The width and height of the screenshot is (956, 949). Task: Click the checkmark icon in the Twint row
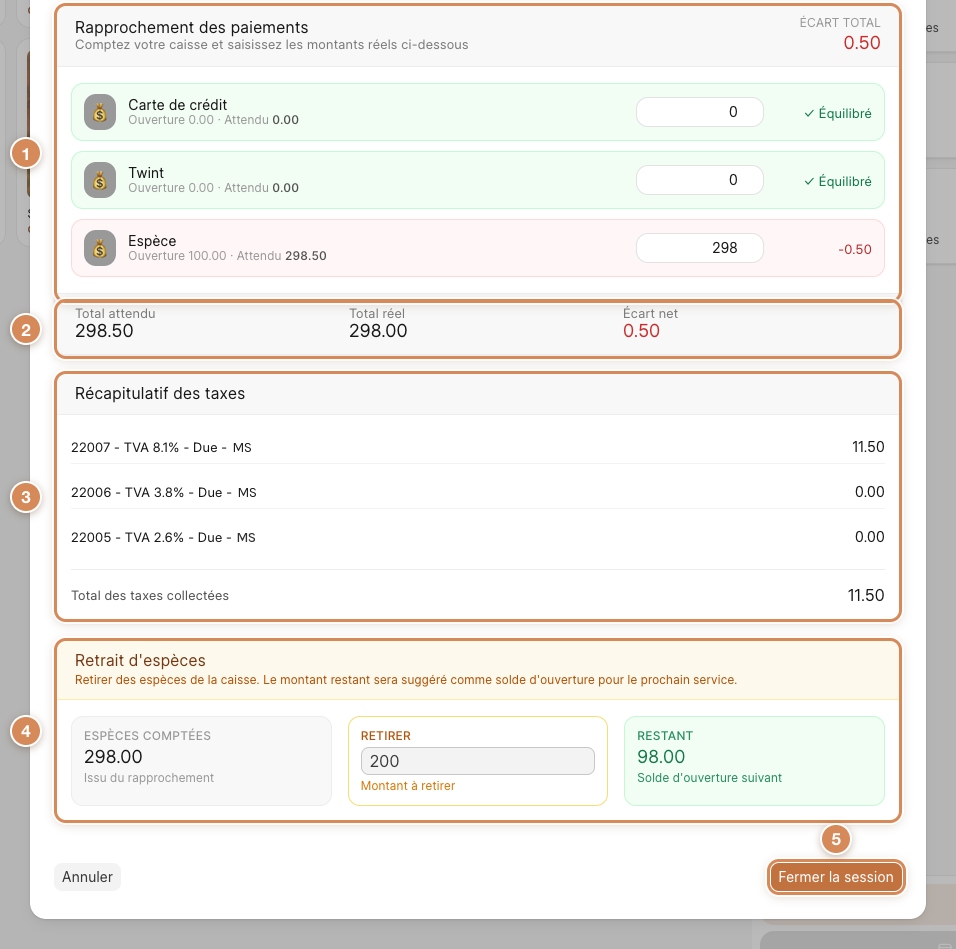[x=809, y=182]
